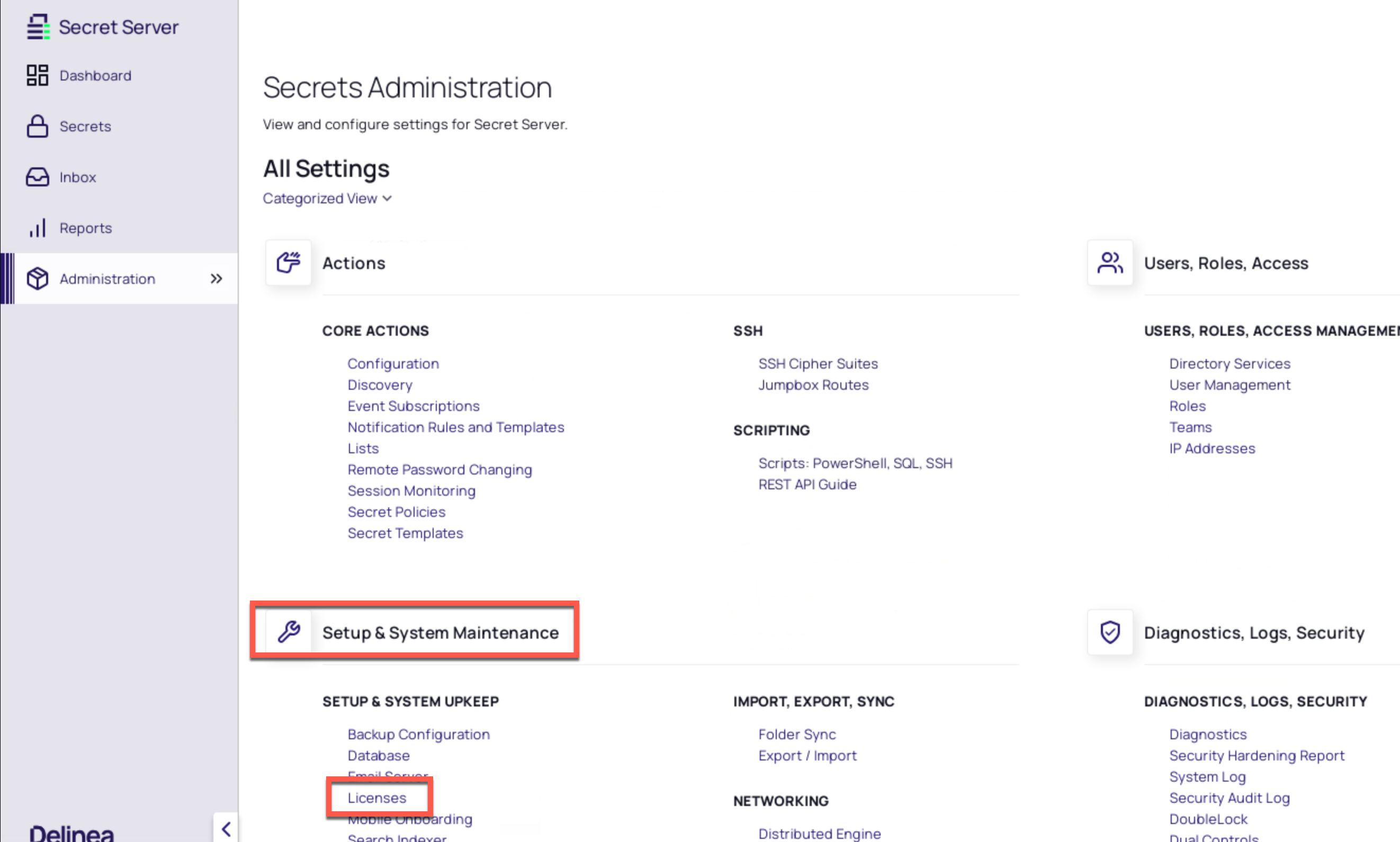Open IP Addresses
The width and height of the screenshot is (1400, 842).
coord(1211,448)
